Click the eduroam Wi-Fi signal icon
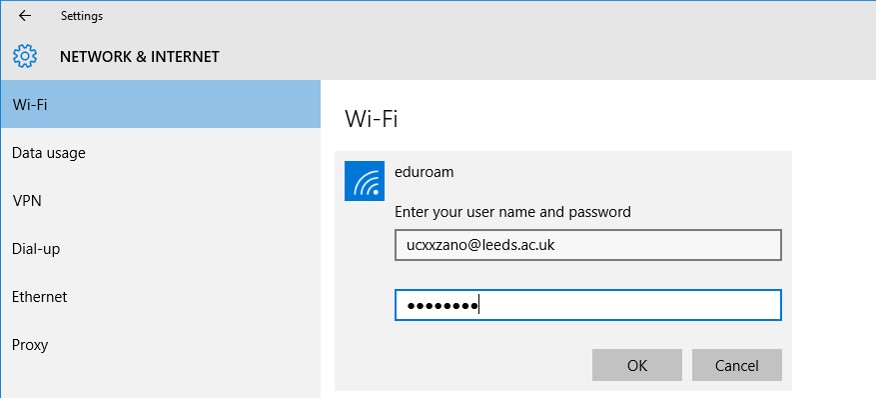This screenshot has height=398, width=876. point(364,181)
